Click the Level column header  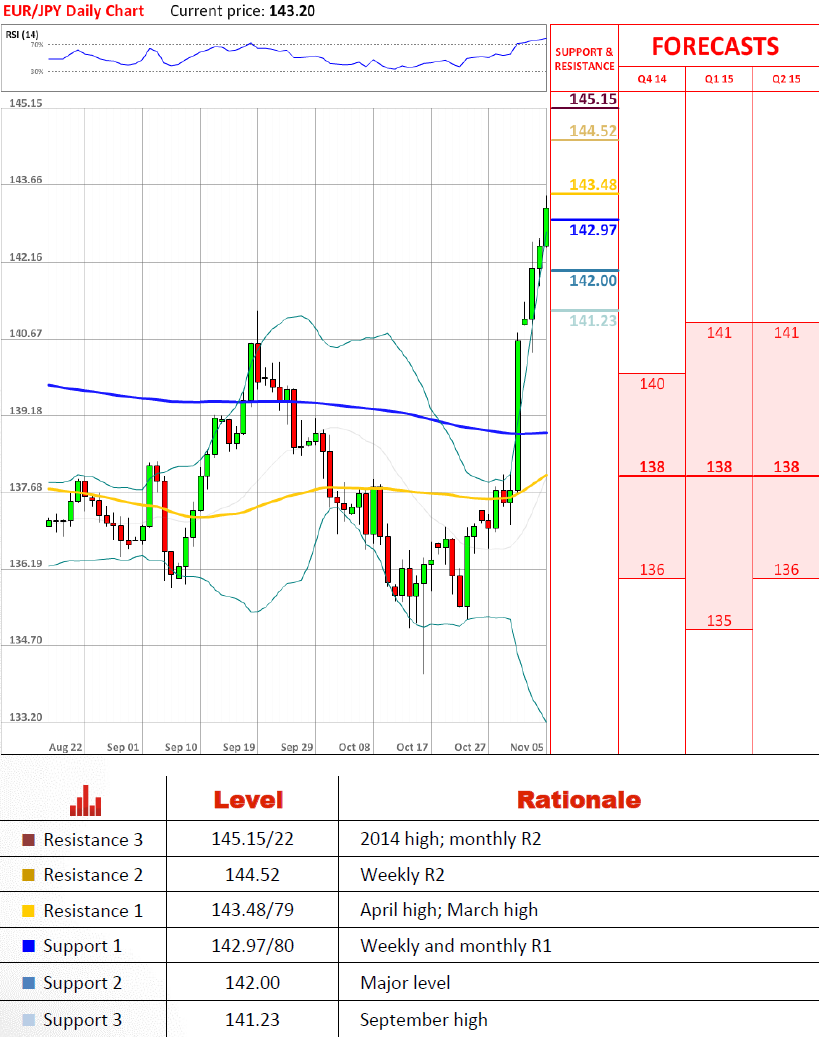click(248, 800)
